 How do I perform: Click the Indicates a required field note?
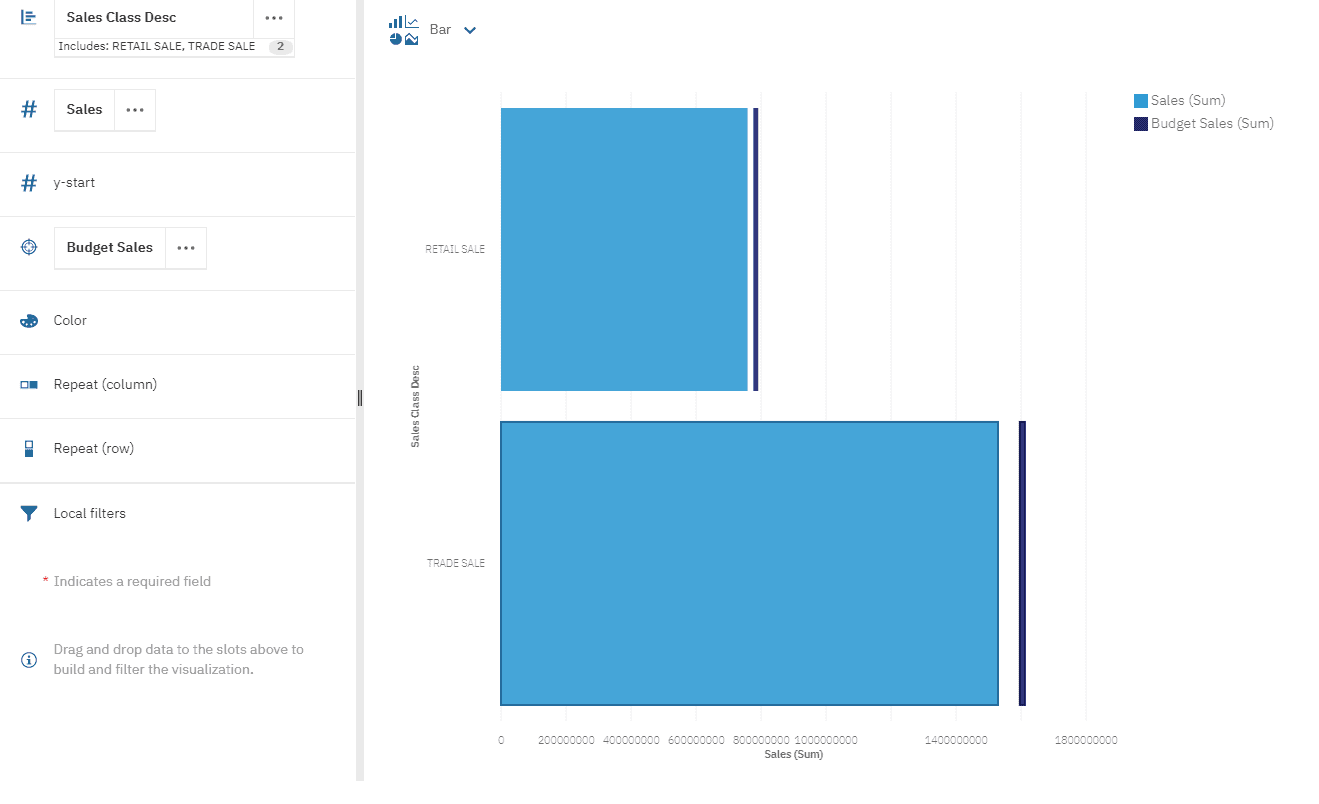click(132, 582)
